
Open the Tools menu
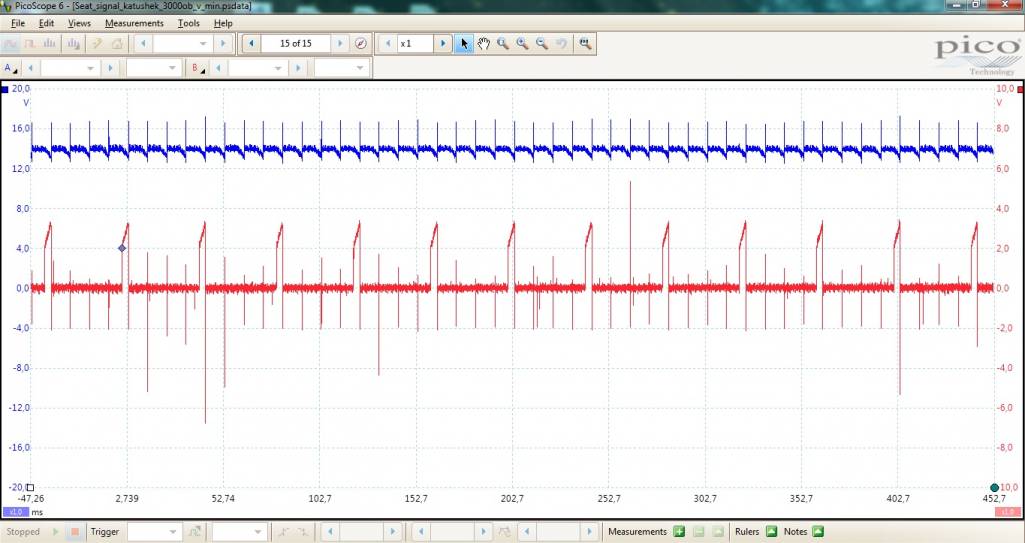(x=188, y=23)
